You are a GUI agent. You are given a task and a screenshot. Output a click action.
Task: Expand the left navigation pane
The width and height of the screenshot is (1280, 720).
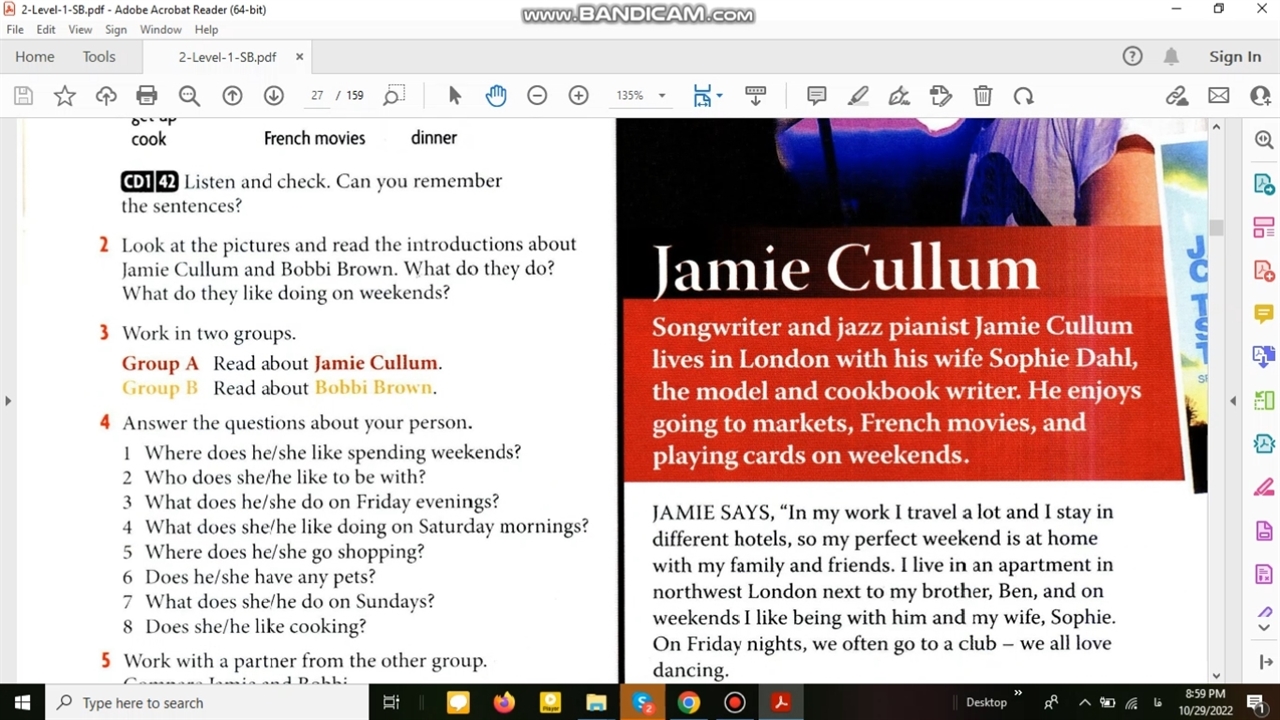[x=8, y=401]
